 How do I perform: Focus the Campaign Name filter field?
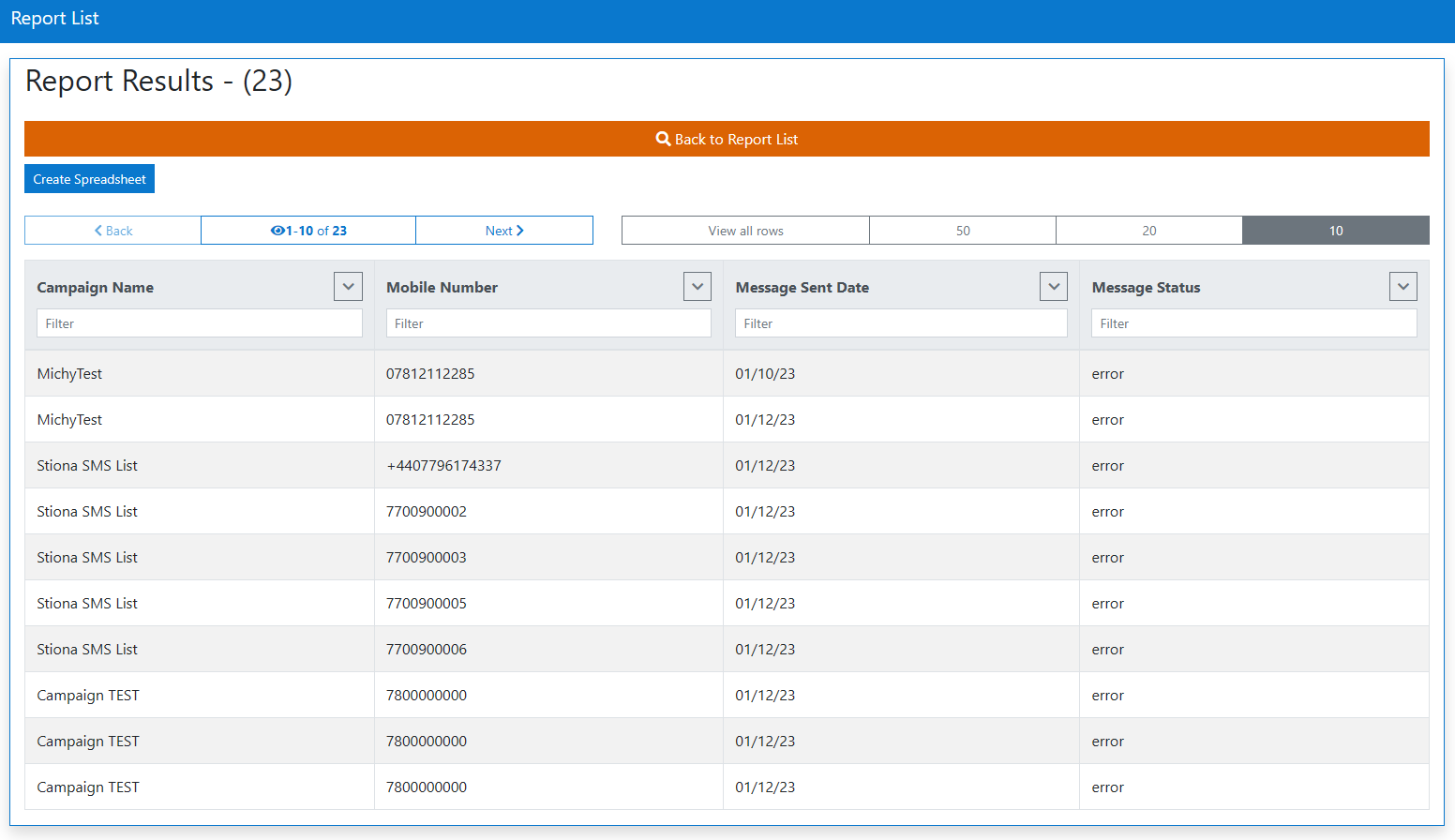(200, 323)
